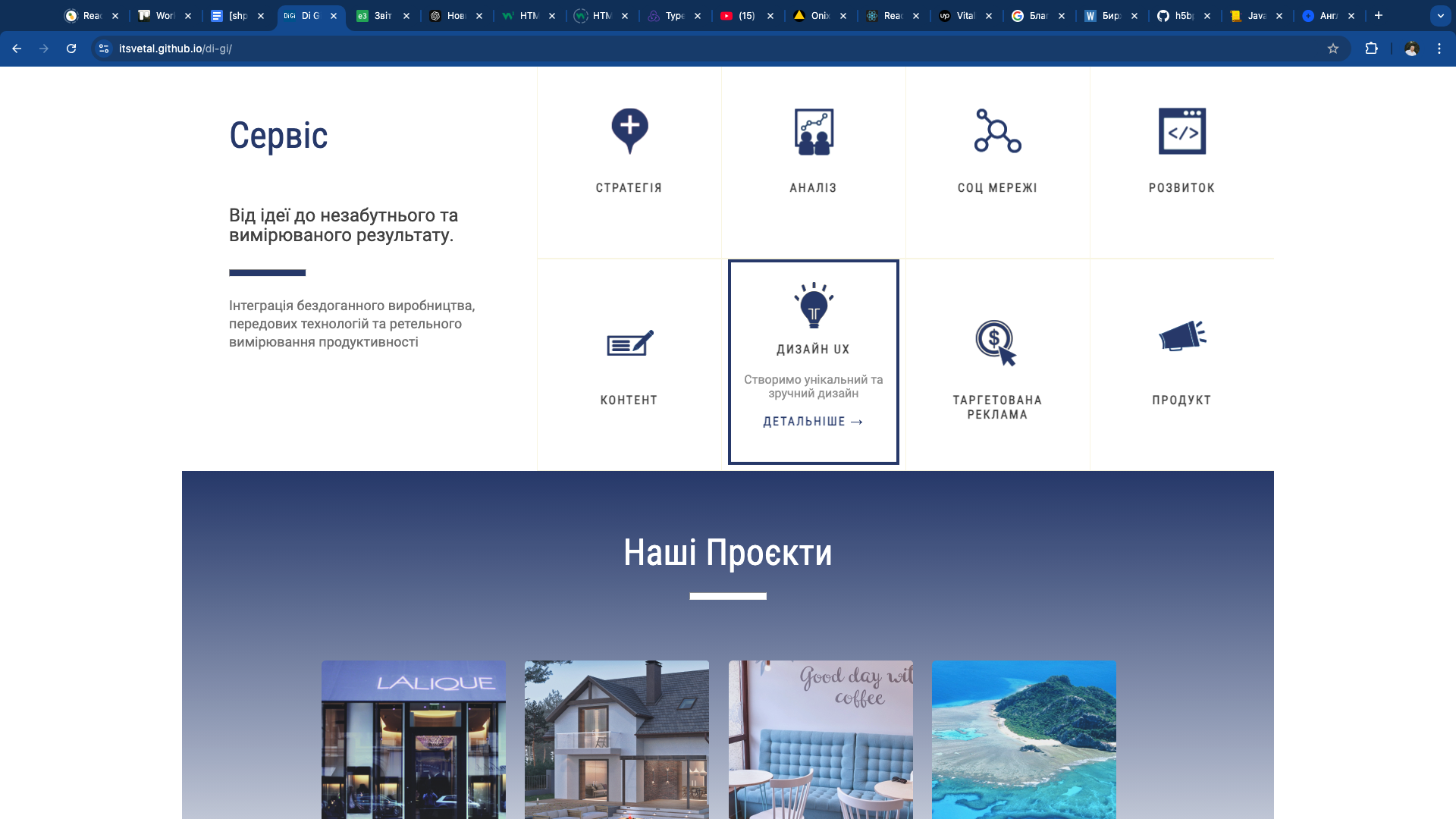1456x819 pixels.
Task: Open the Lalique project thumbnail
Action: tap(413, 739)
